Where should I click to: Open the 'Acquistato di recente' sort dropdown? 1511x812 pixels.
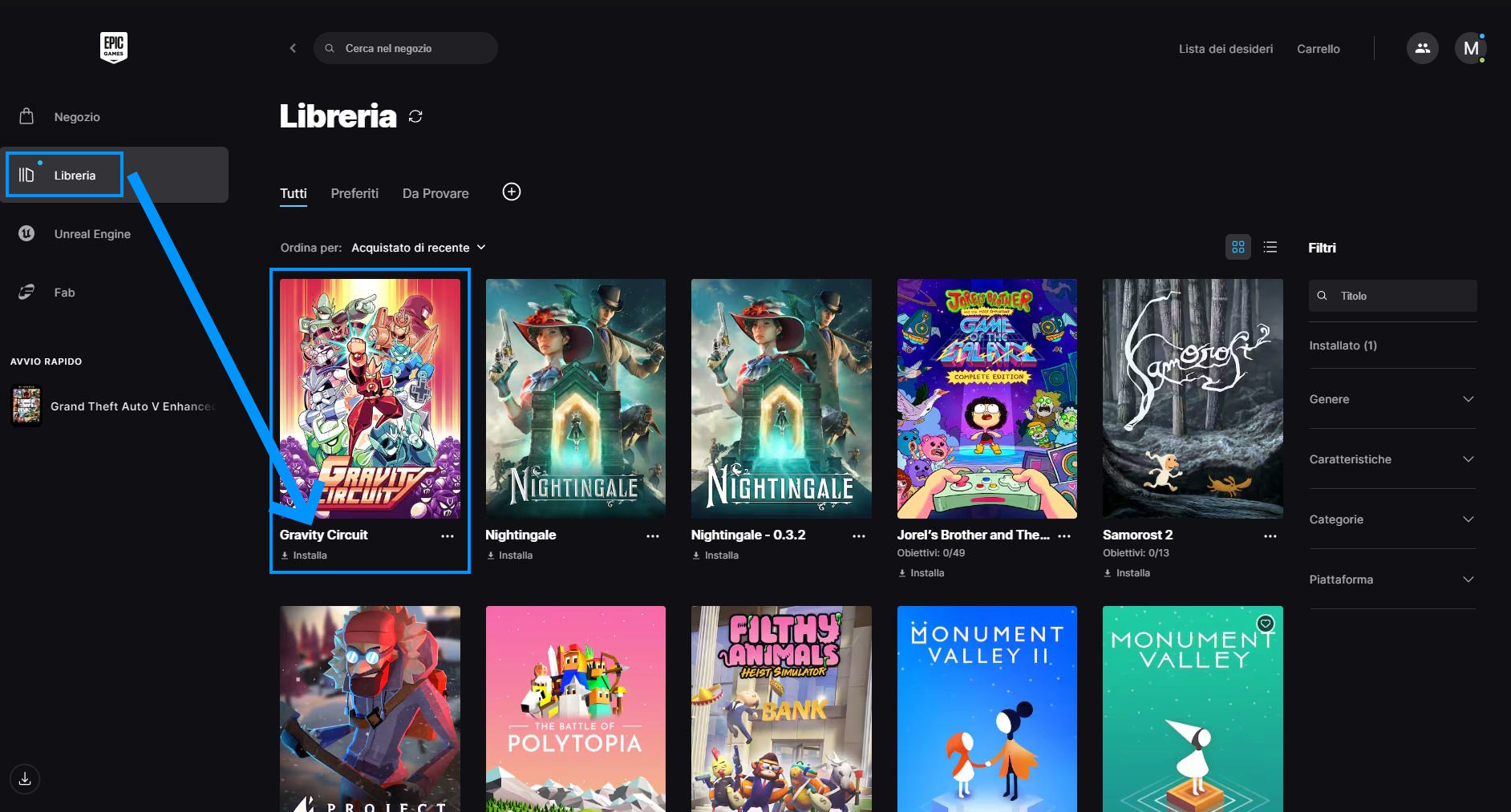coord(418,248)
